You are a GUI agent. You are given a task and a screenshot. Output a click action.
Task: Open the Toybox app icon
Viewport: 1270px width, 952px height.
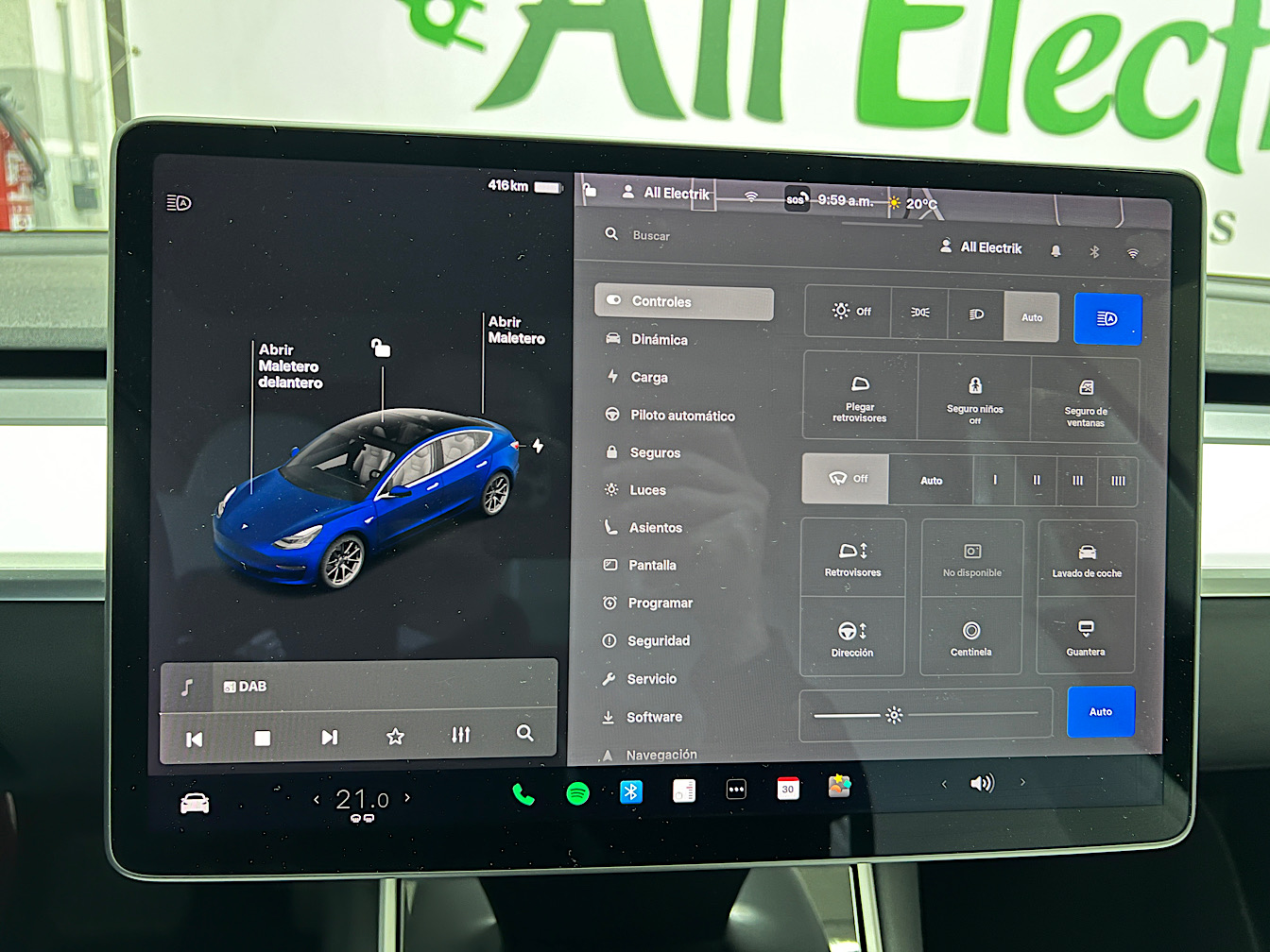tap(839, 786)
